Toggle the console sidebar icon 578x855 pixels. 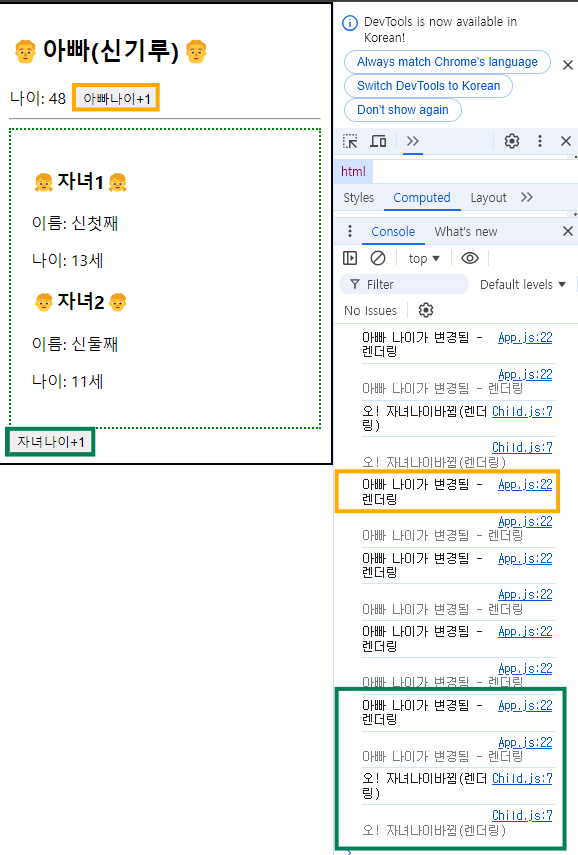[350, 258]
